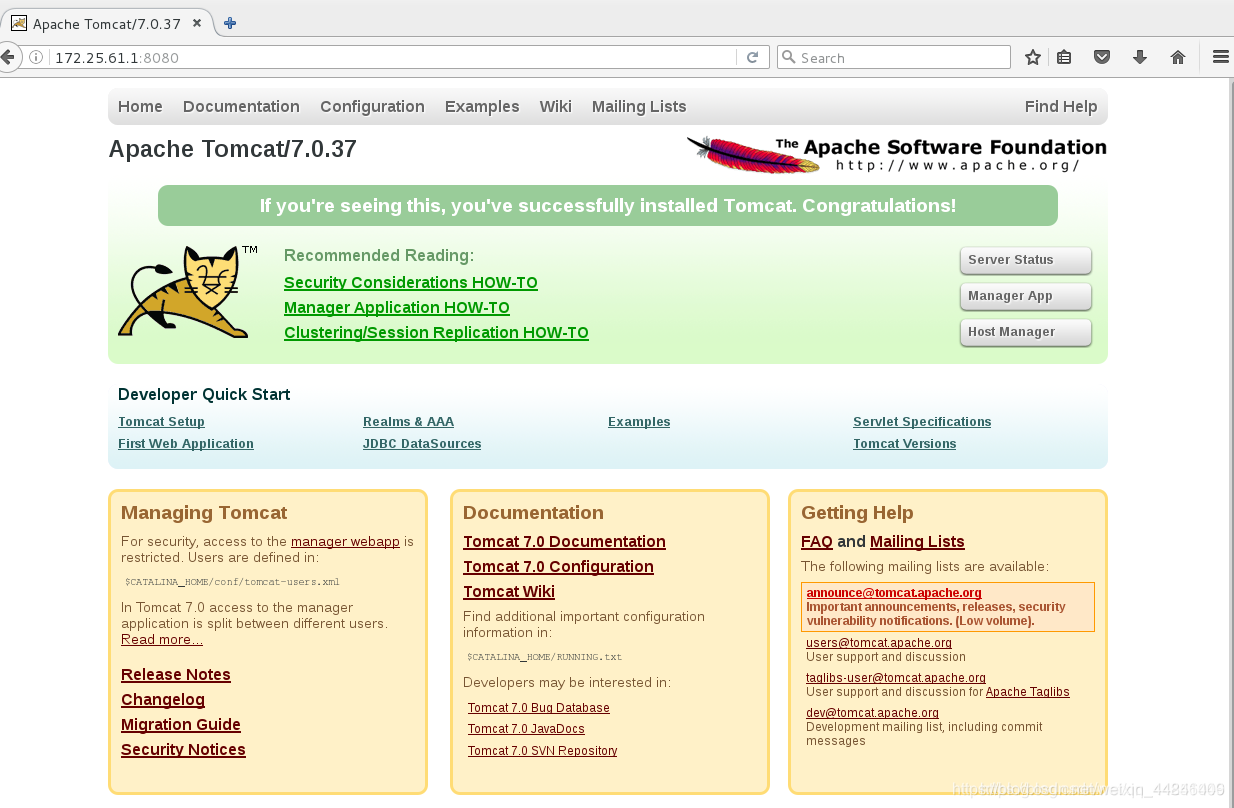This screenshot has width=1234, height=808.
Task: Open Tomcat Versions link
Action: pos(905,444)
